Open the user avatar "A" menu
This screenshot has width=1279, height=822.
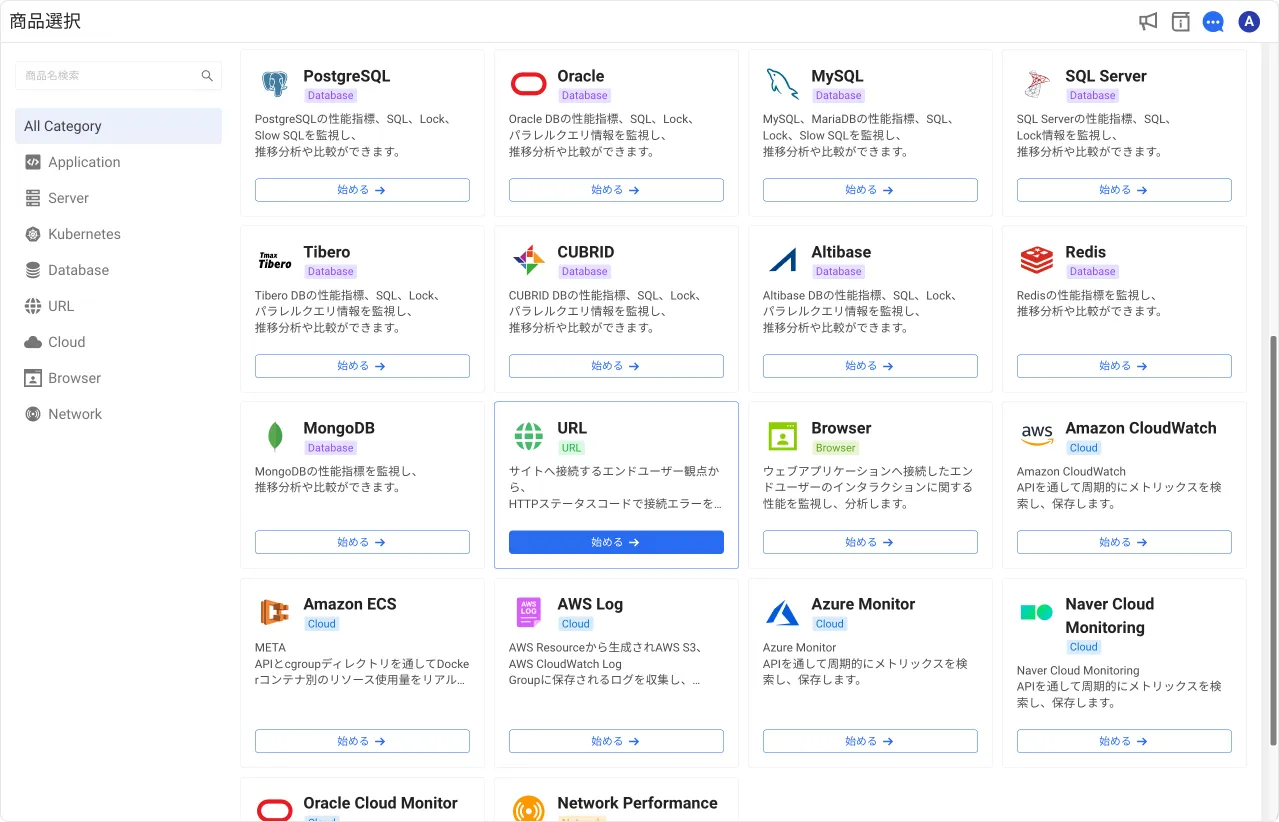tap(1248, 21)
